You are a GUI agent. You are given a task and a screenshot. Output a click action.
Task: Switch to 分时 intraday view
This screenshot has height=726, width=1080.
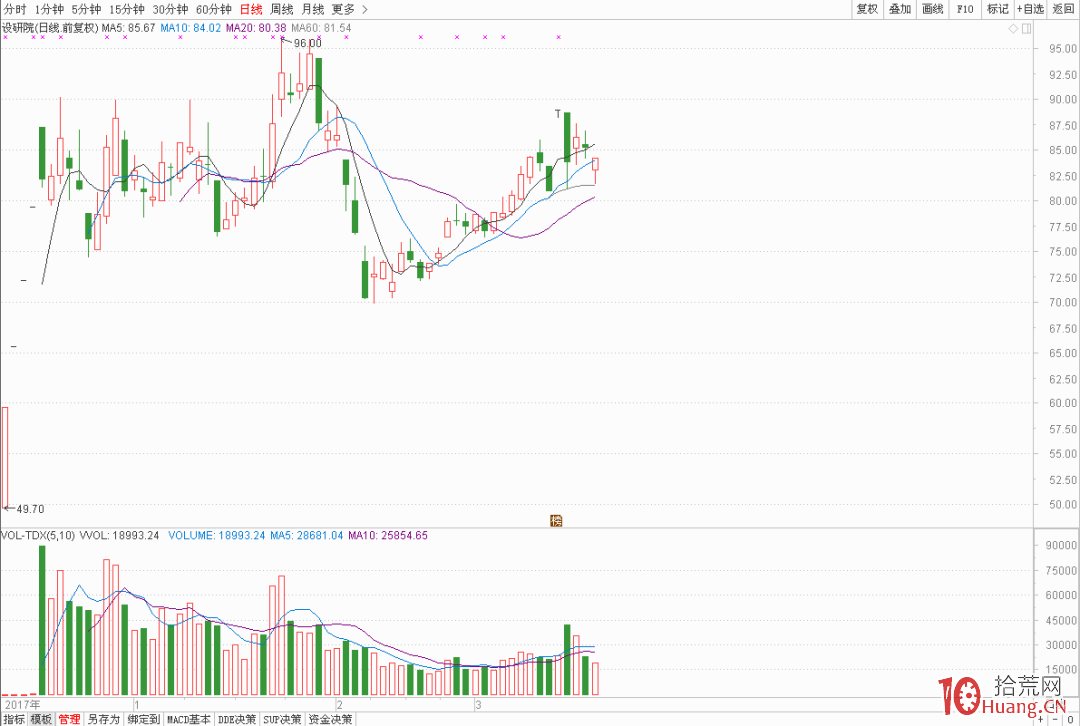click(x=15, y=9)
